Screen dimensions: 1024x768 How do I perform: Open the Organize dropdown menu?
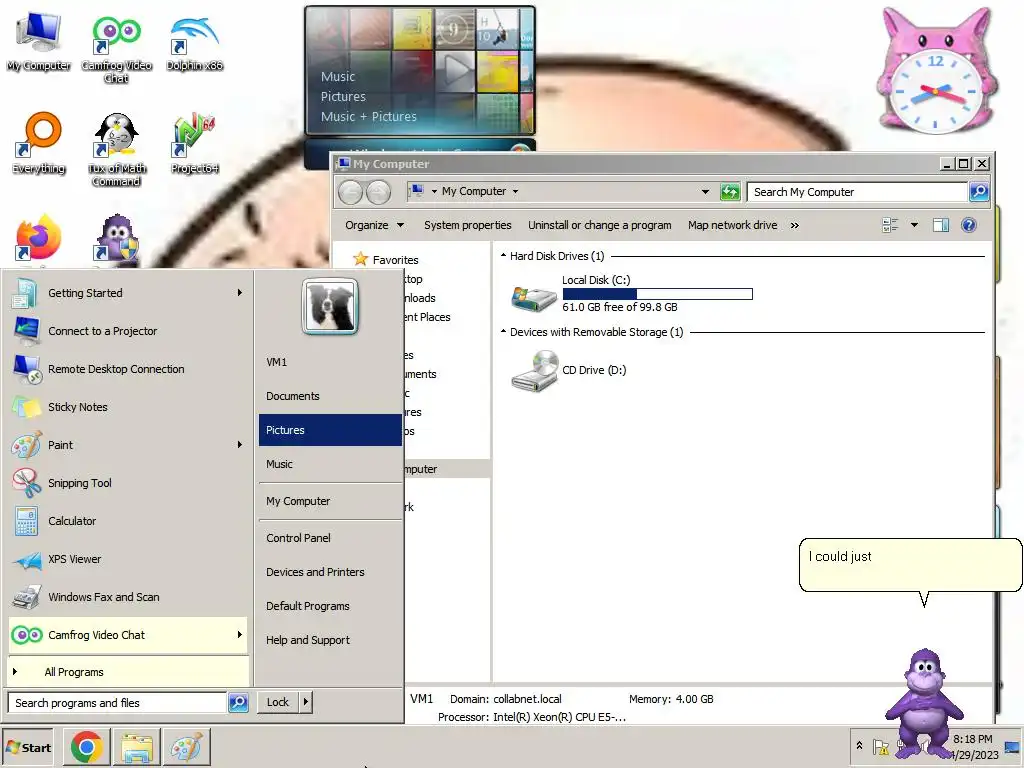pyautogui.click(x=374, y=225)
